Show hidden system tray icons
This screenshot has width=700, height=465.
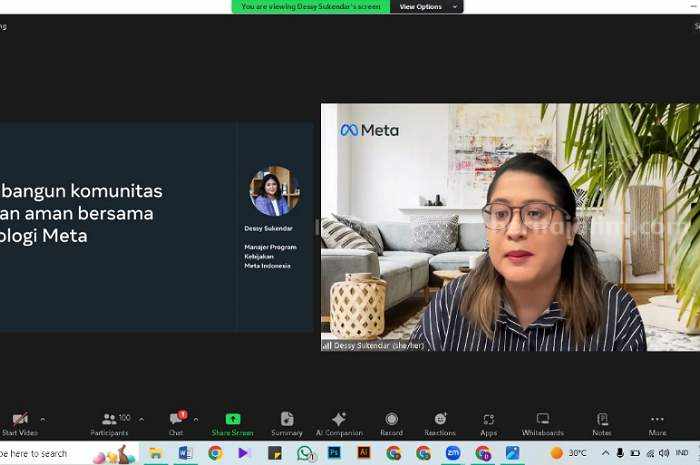click(606, 453)
